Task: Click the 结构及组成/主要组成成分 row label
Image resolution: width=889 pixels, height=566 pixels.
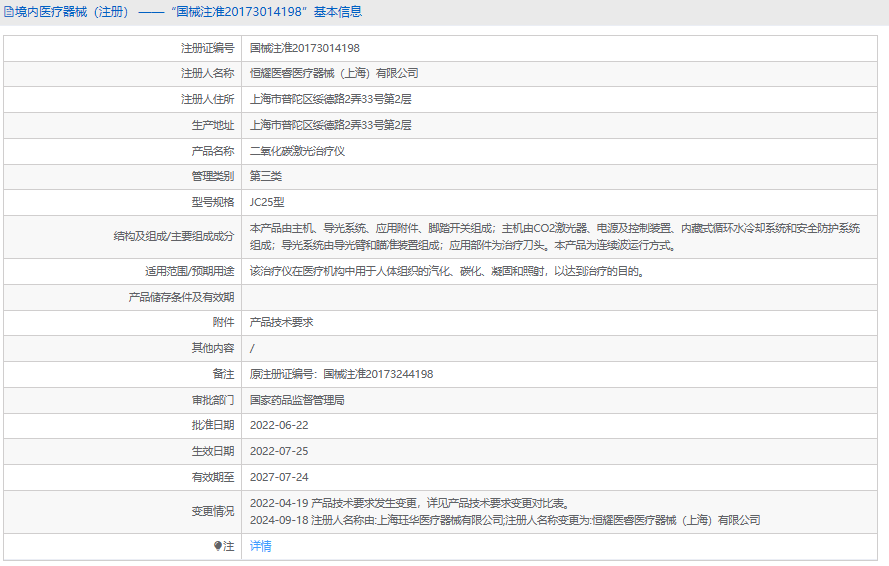Action: point(173,237)
